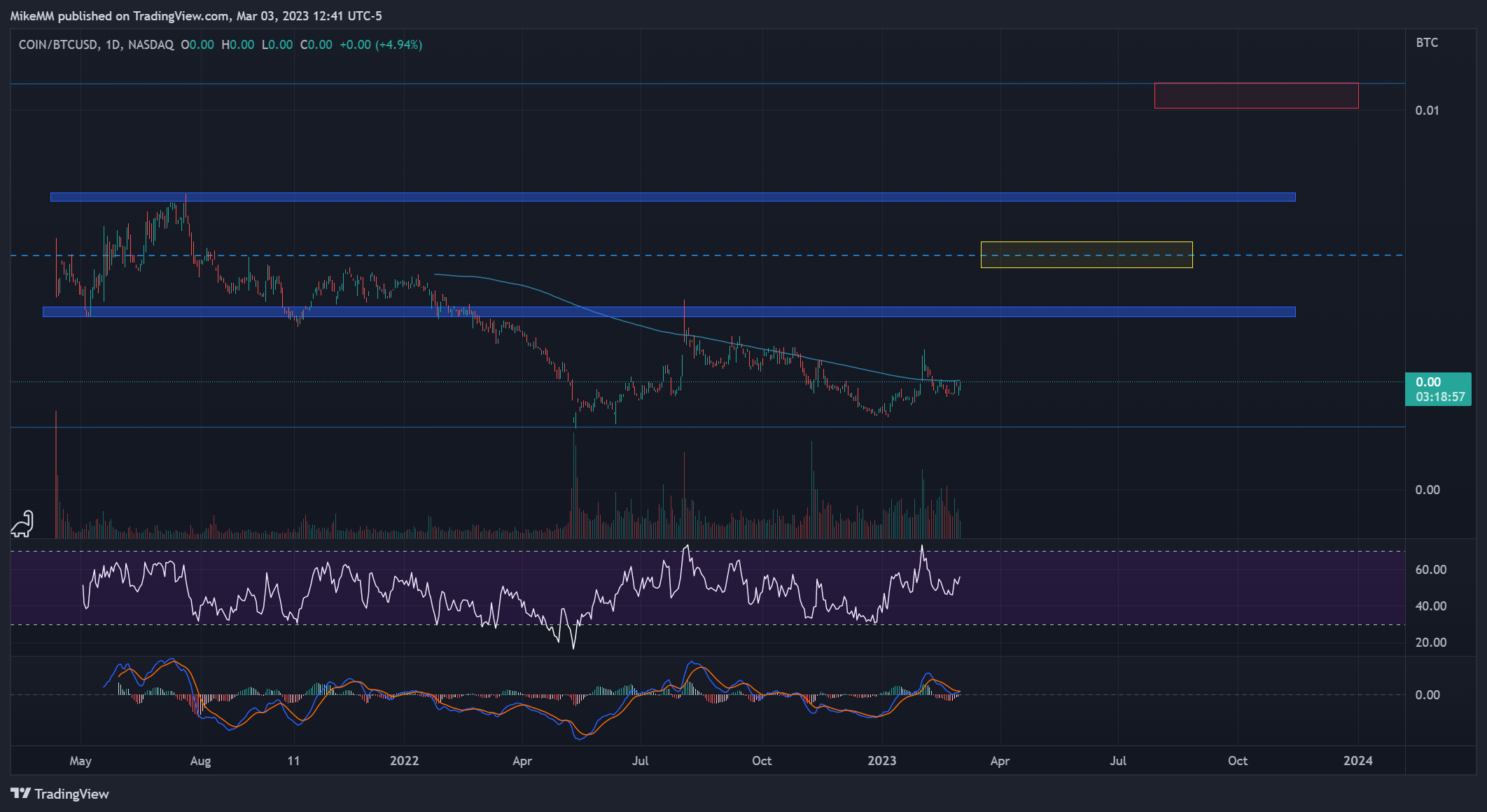Select the yellow rectangle zone
This screenshot has height=812, width=1487.
[x=1087, y=255]
